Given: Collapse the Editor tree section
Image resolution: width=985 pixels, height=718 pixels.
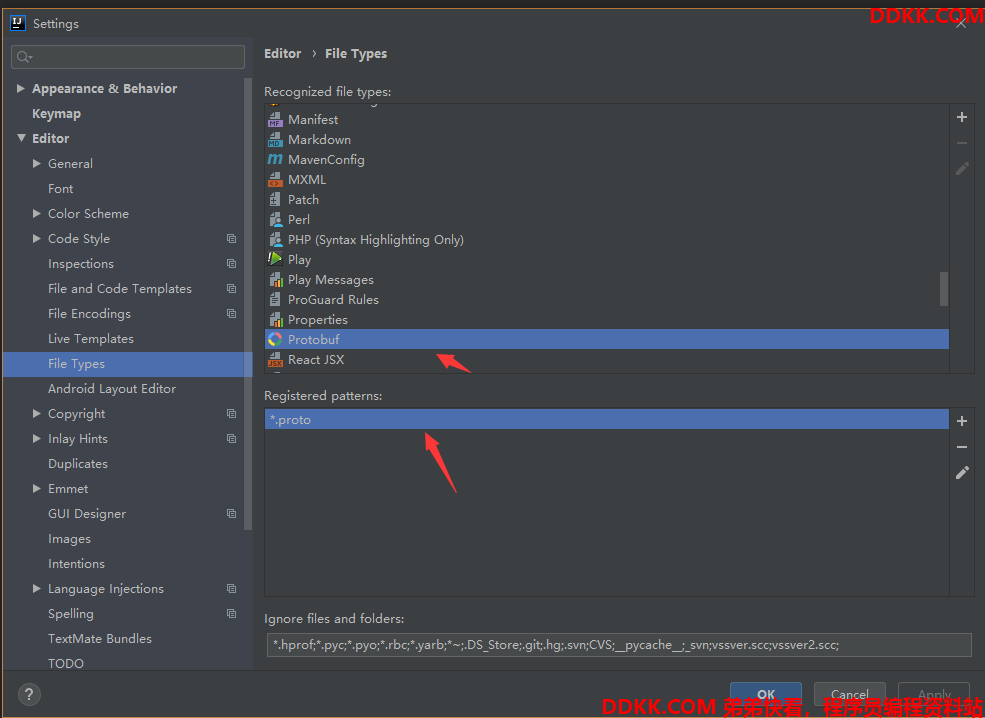Looking at the screenshot, I should [x=21, y=139].
